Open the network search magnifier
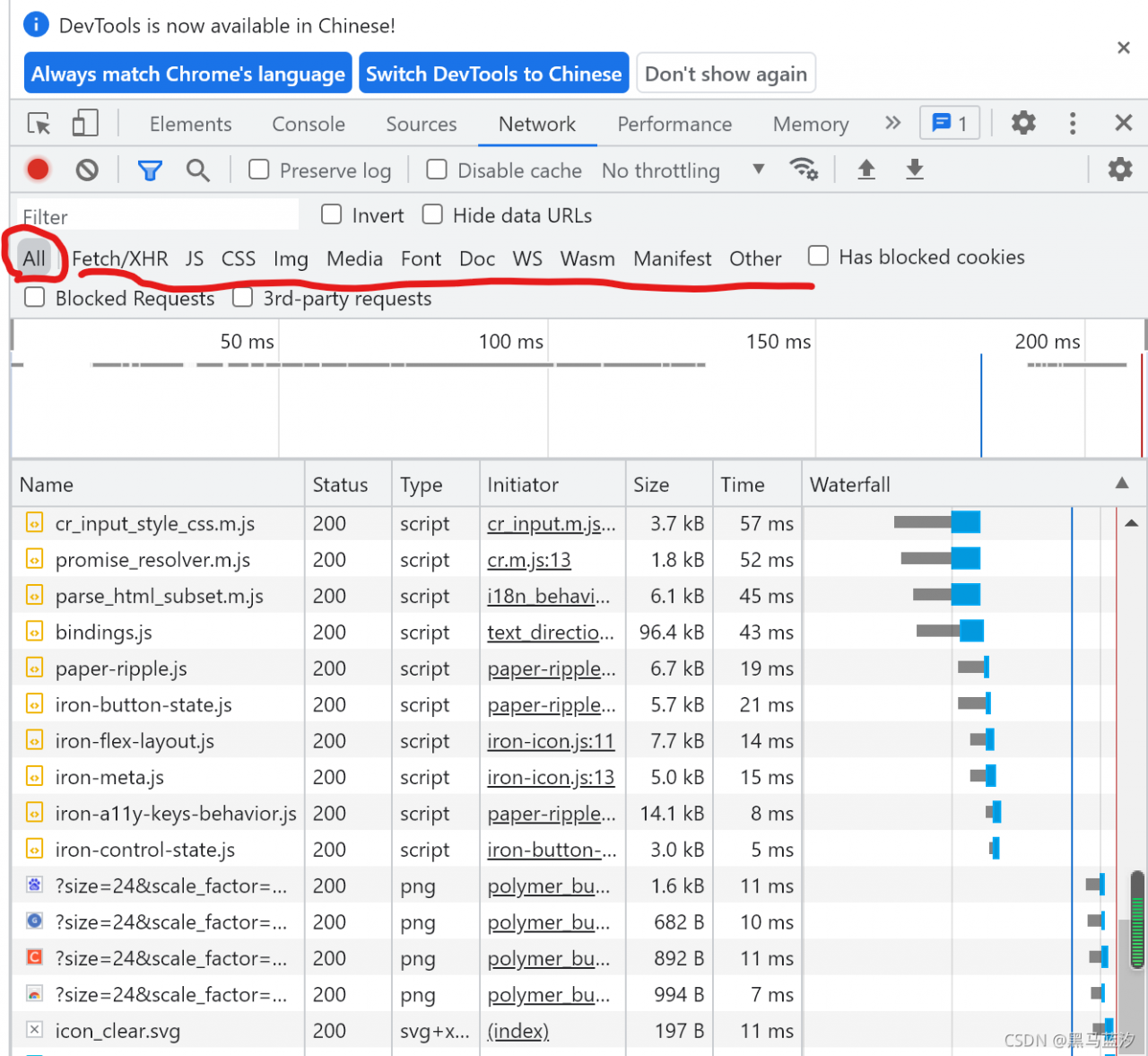Screen dimensions: 1148x1056 [198, 170]
